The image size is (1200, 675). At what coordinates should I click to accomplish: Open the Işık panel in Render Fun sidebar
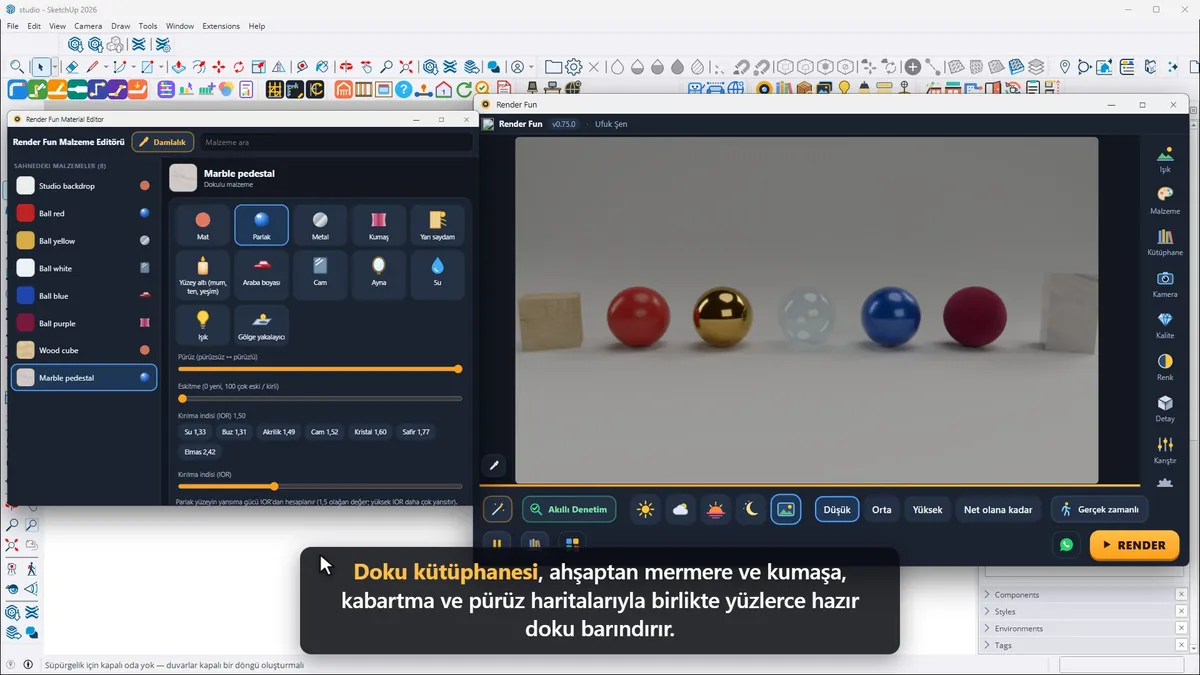[x=1165, y=160]
